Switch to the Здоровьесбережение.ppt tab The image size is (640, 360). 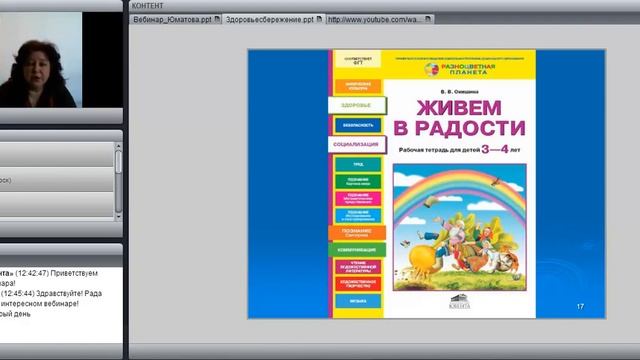[x=273, y=19]
